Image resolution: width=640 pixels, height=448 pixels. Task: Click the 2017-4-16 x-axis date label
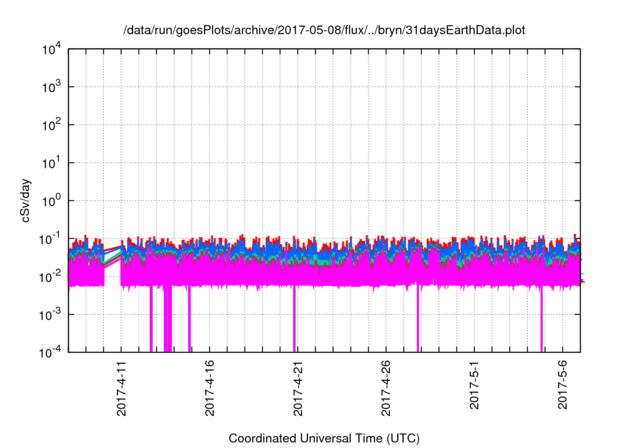click(x=209, y=388)
